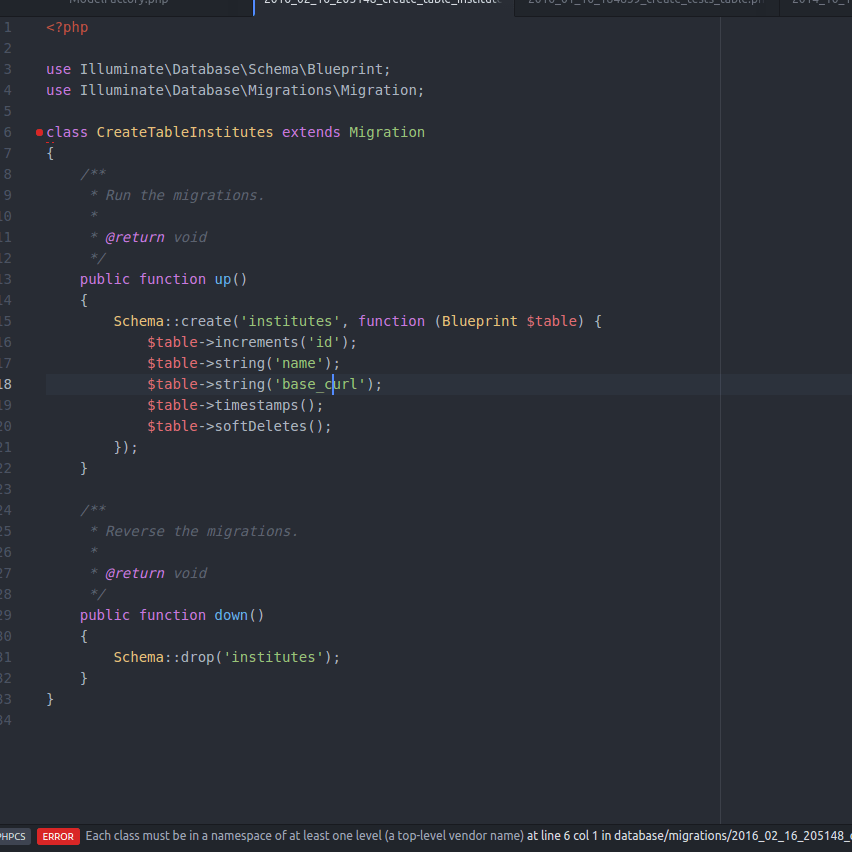
Task: Click 'Blueprint' type hint on line 15
Action: (479, 321)
